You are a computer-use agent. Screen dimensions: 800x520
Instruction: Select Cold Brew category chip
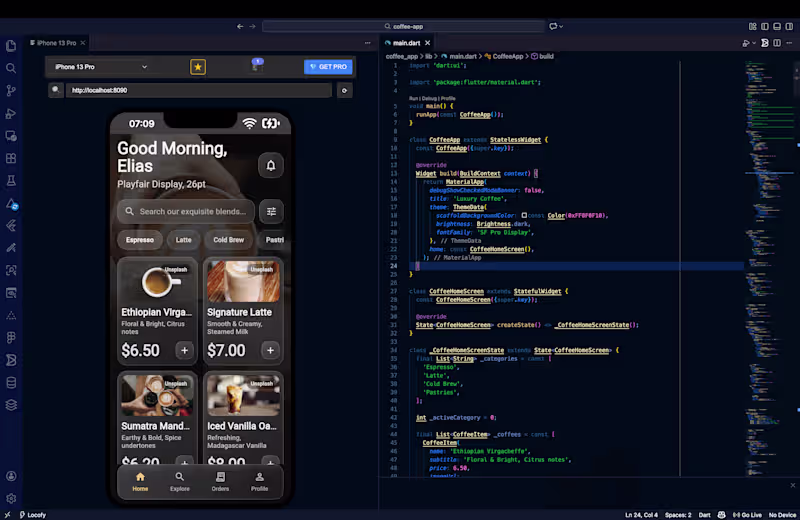click(x=229, y=240)
